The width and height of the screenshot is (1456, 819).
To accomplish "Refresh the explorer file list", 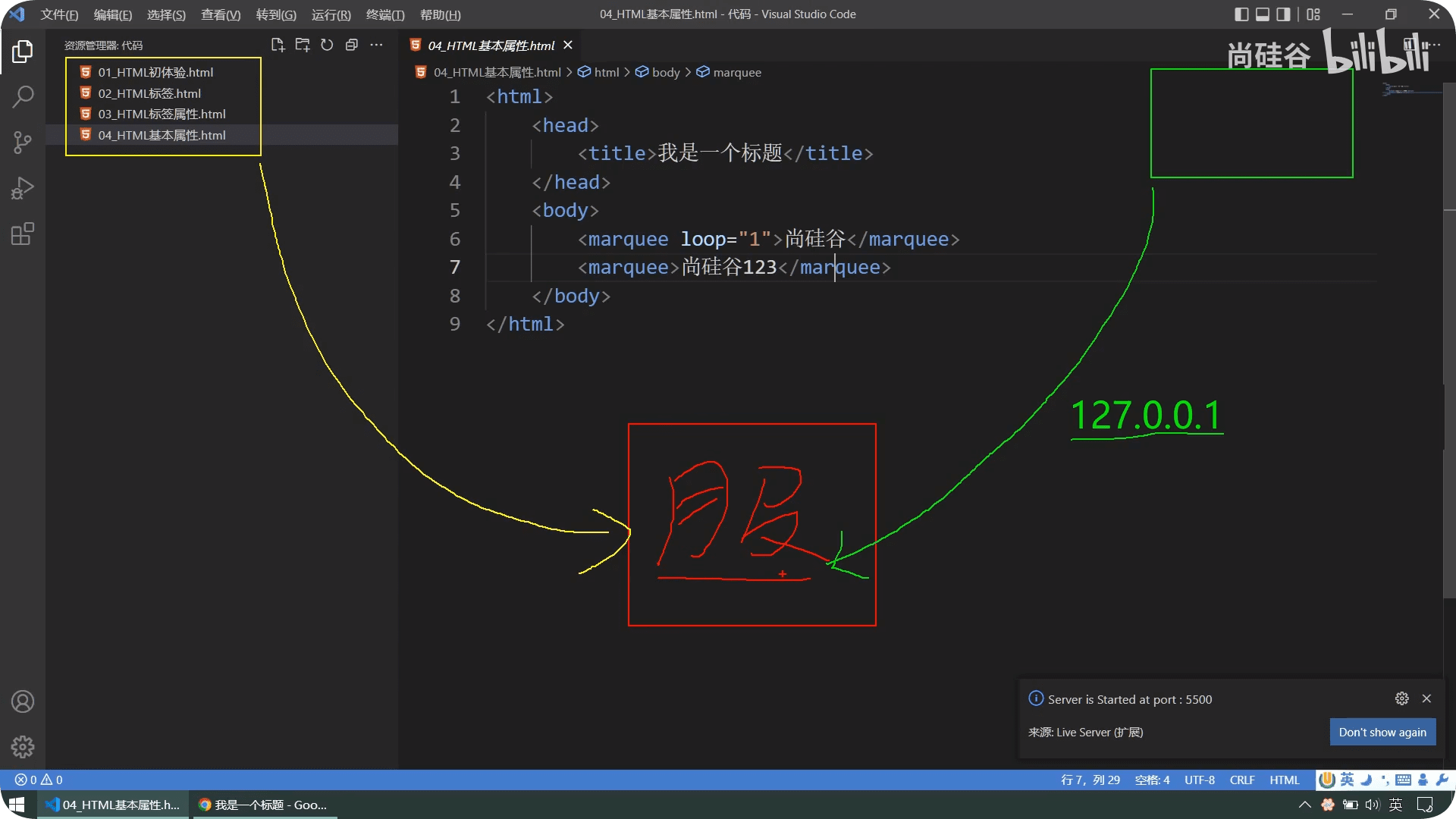I will click(327, 45).
